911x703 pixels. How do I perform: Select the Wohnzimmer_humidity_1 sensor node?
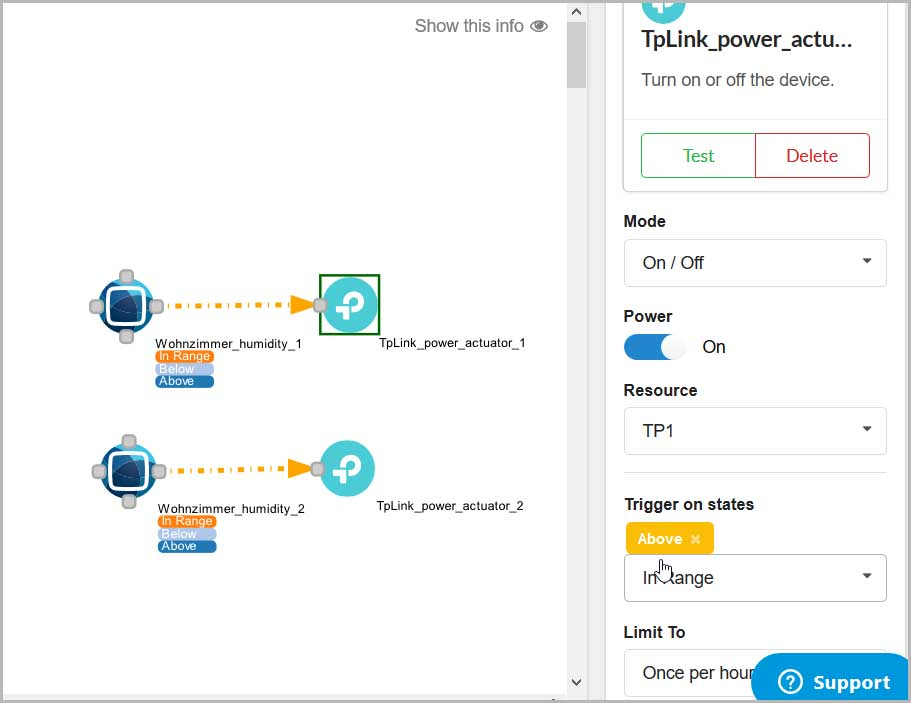point(126,306)
